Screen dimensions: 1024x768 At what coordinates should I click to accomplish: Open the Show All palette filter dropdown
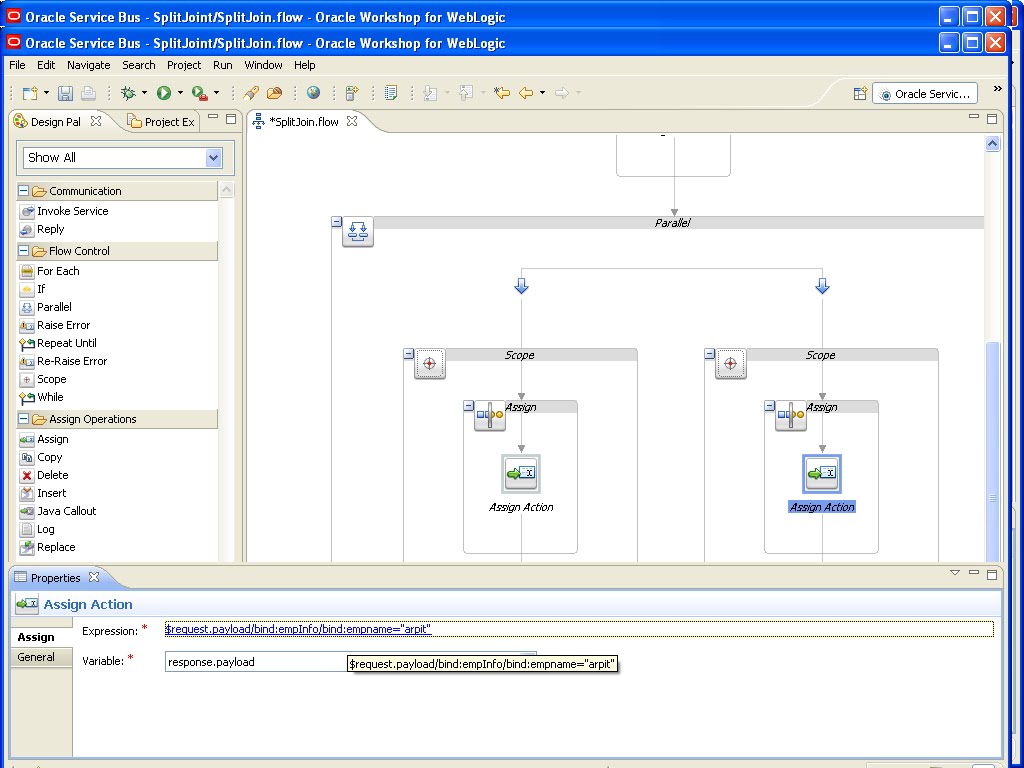(x=214, y=157)
